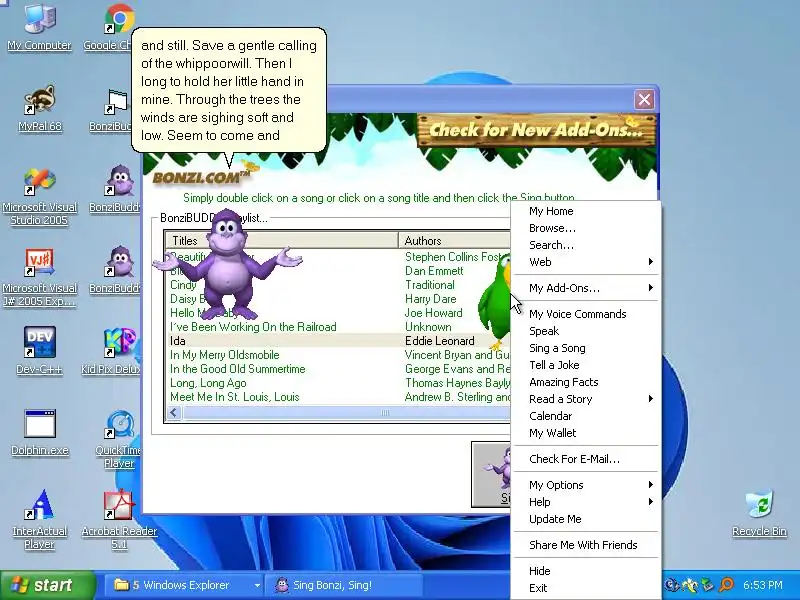The image size is (800, 600).
Task: Click Bonzi's speech balloon text
Action: pos(229,90)
